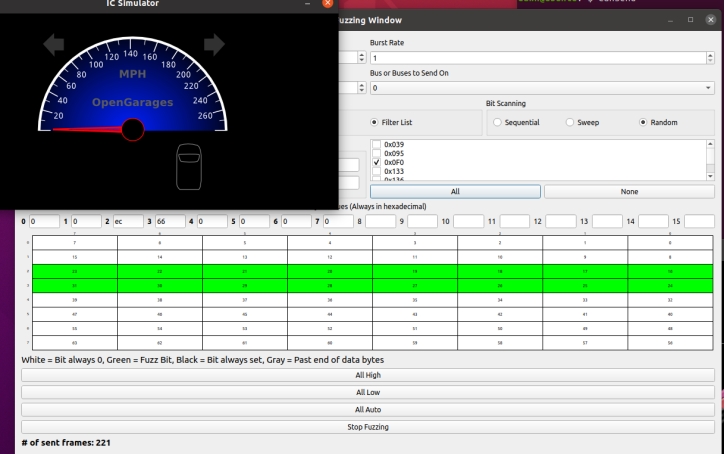The height and width of the screenshot is (454, 725).
Task: Toggle green bit 27 cell
Action: point(415,286)
